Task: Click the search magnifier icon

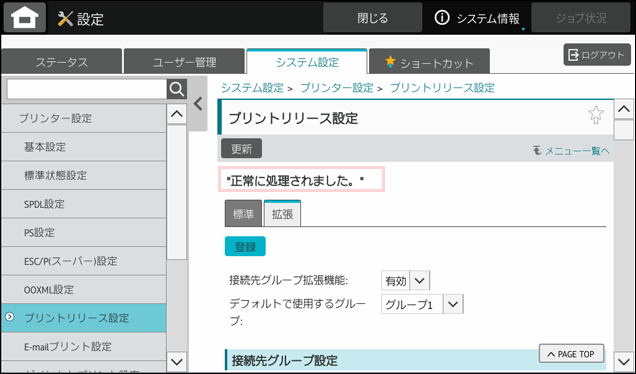Action: (177, 89)
